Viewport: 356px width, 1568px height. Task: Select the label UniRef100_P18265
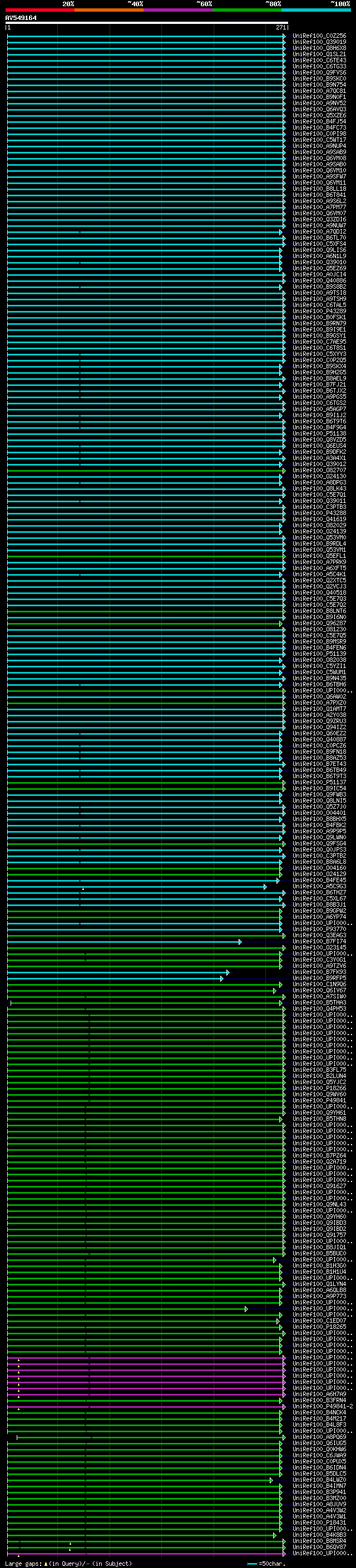[x=319, y=1327]
